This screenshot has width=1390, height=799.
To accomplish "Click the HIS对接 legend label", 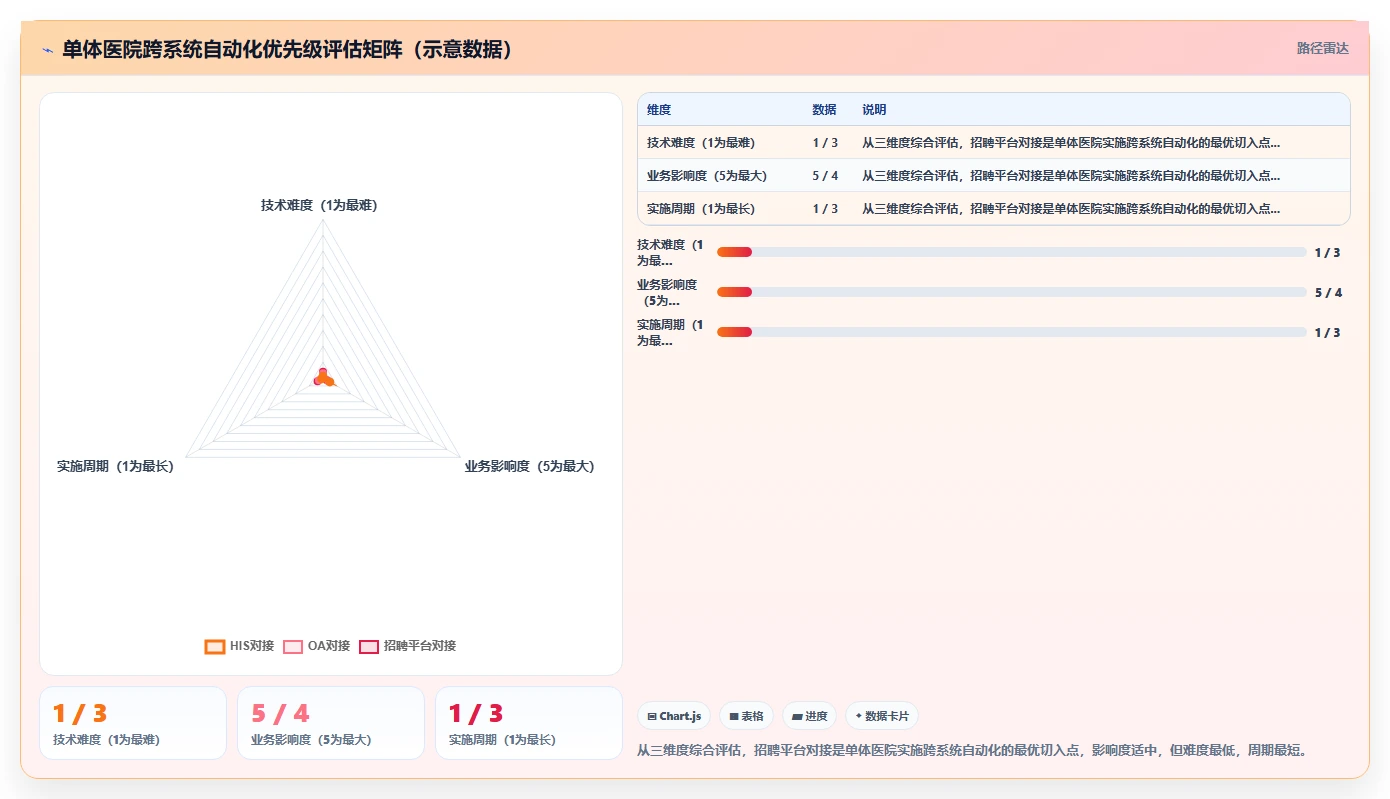I will pos(252,646).
